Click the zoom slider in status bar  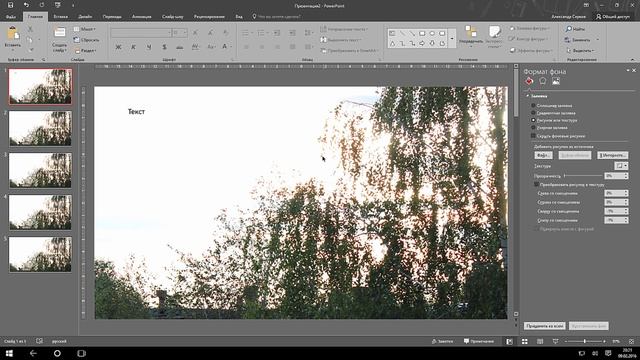tap(585, 341)
